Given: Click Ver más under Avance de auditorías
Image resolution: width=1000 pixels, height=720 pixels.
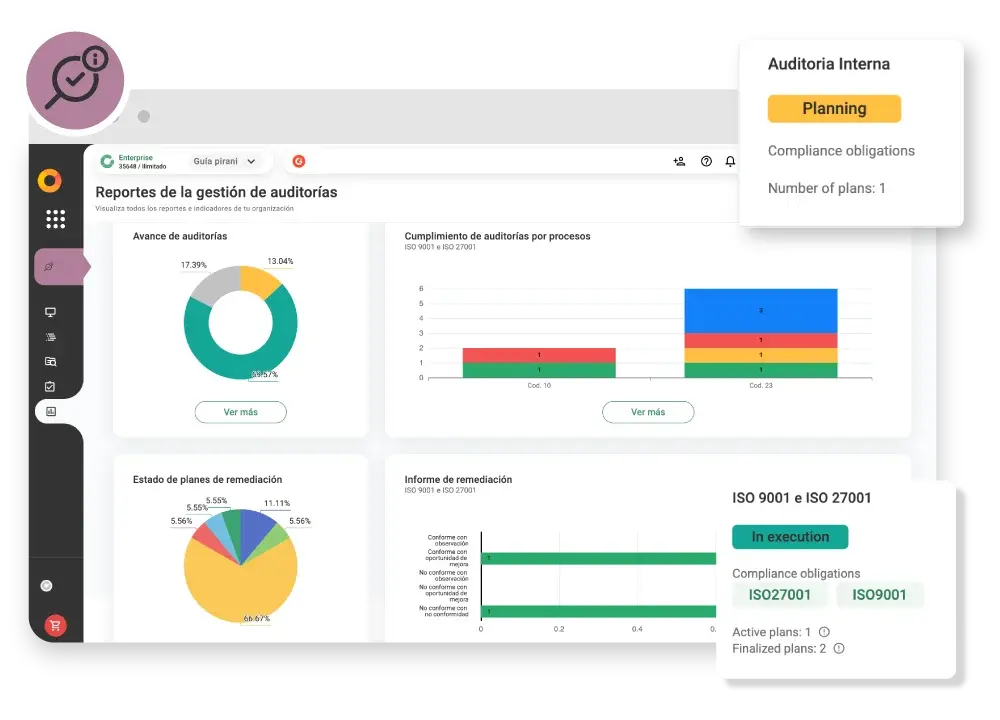Looking at the screenshot, I should (240, 412).
